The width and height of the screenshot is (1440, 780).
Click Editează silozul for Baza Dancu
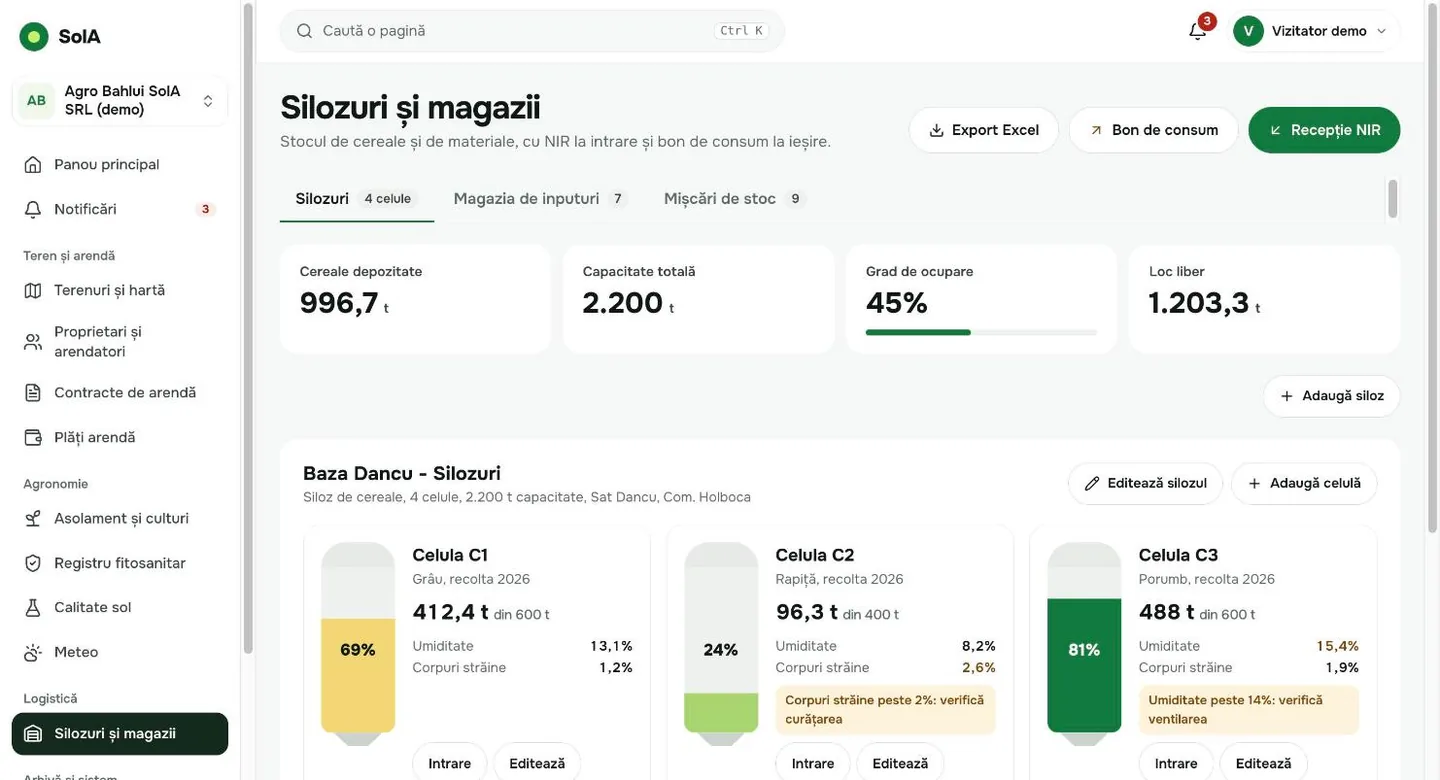coord(1146,483)
